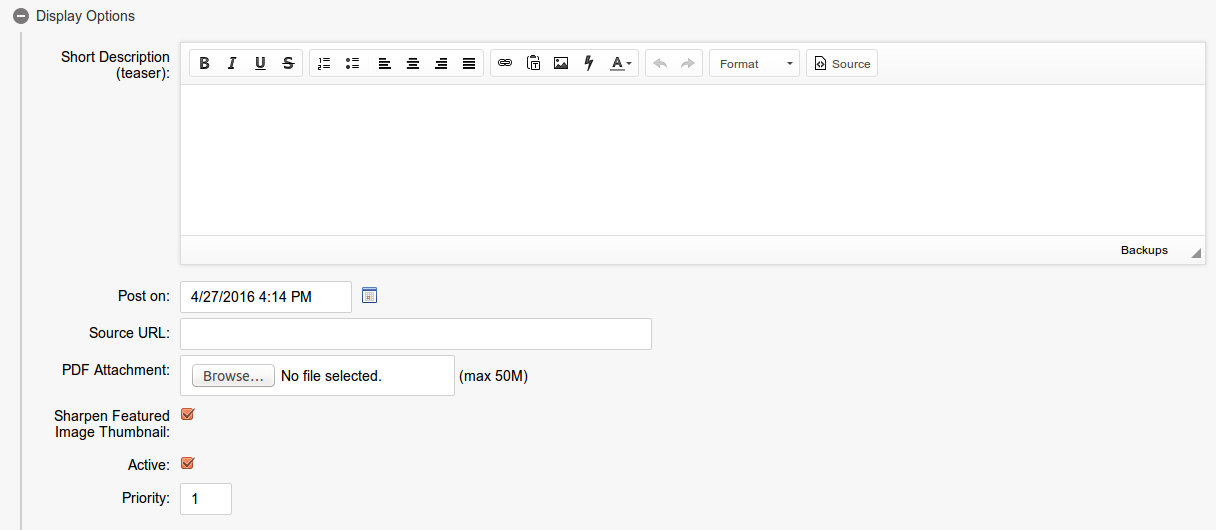Insert a bulleted list
This screenshot has width=1216, height=530.
click(x=352, y=63)
